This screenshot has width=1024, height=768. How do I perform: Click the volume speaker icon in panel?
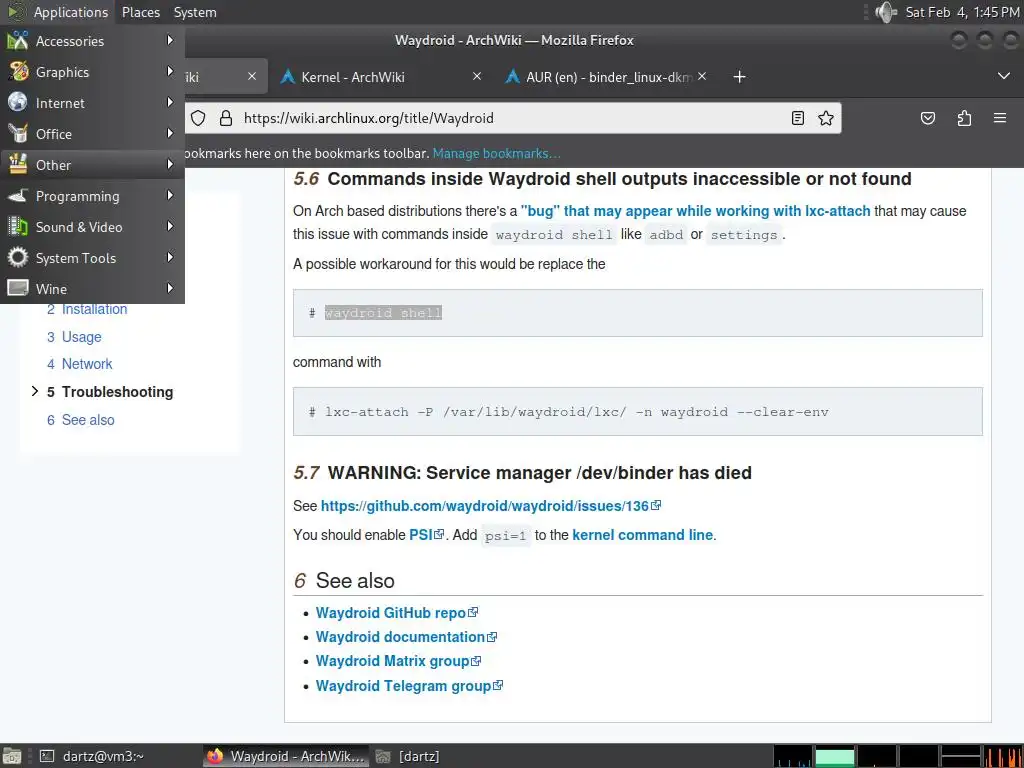pyautogui.click(x=886, y=12)
